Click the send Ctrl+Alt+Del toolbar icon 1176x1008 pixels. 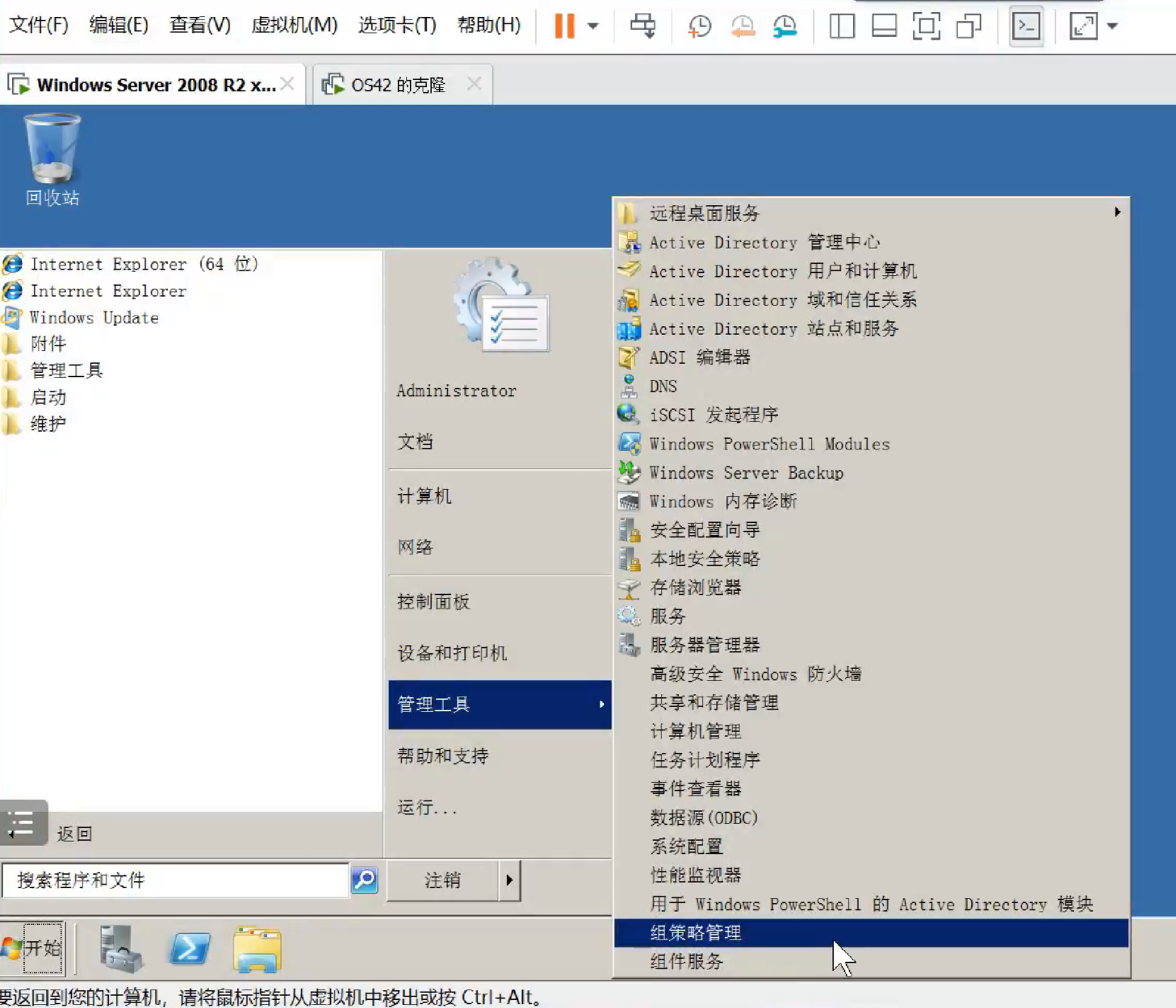pos(642,26)
